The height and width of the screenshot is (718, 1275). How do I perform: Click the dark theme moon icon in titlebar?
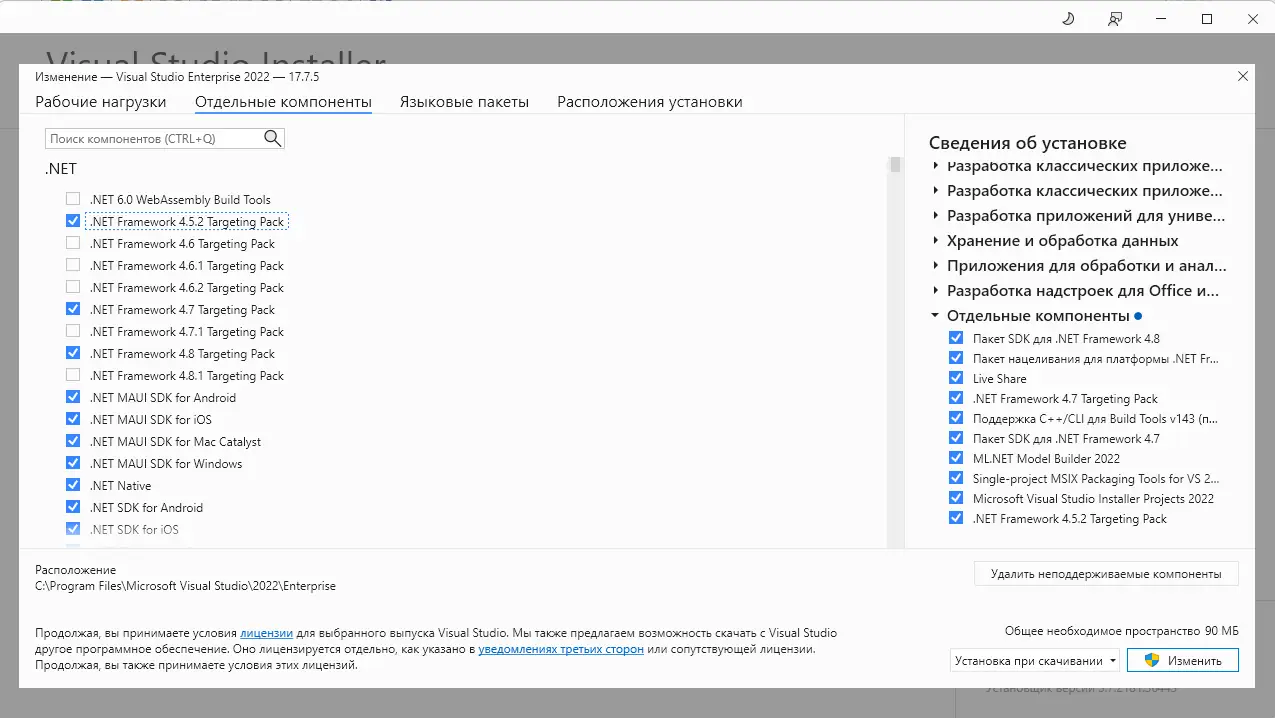tap(1067, 18)
